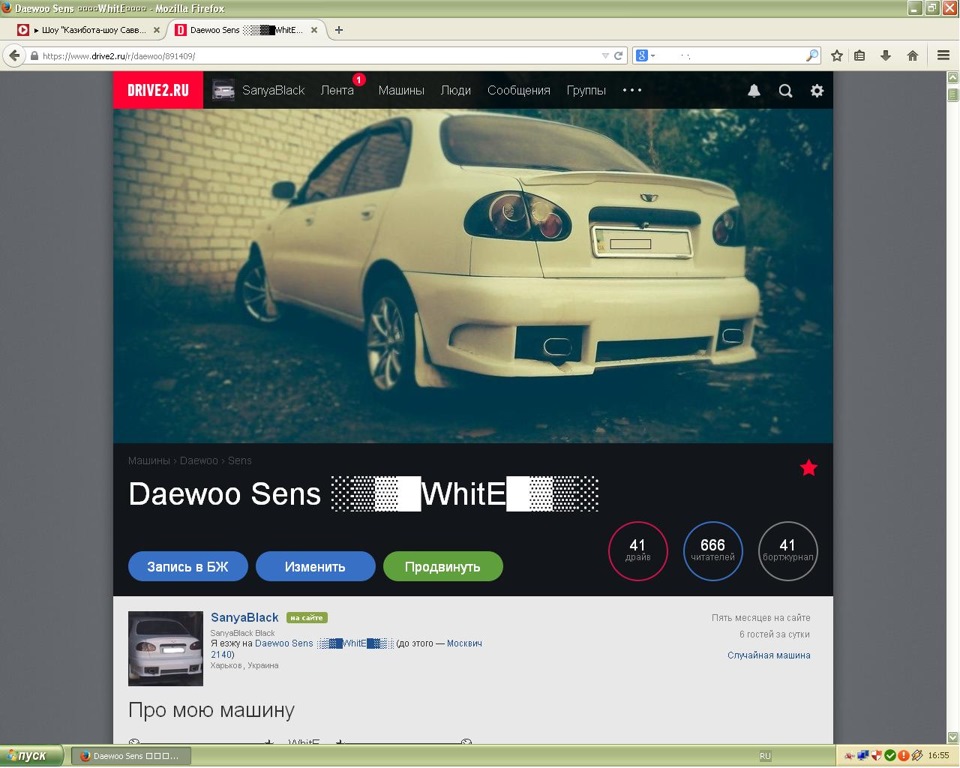Switch to the Шоу Казибота-шоу tab
This screenshot has height=768, width=960.
point(89,30)
